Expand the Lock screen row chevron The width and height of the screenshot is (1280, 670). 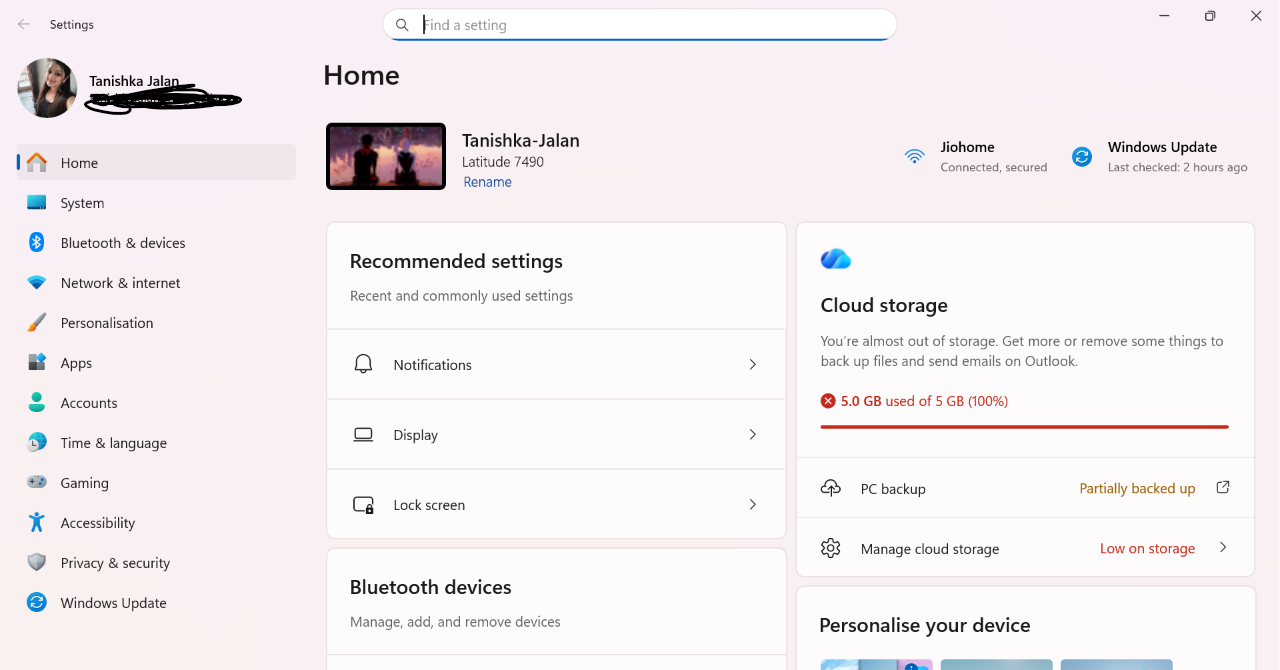753,505
